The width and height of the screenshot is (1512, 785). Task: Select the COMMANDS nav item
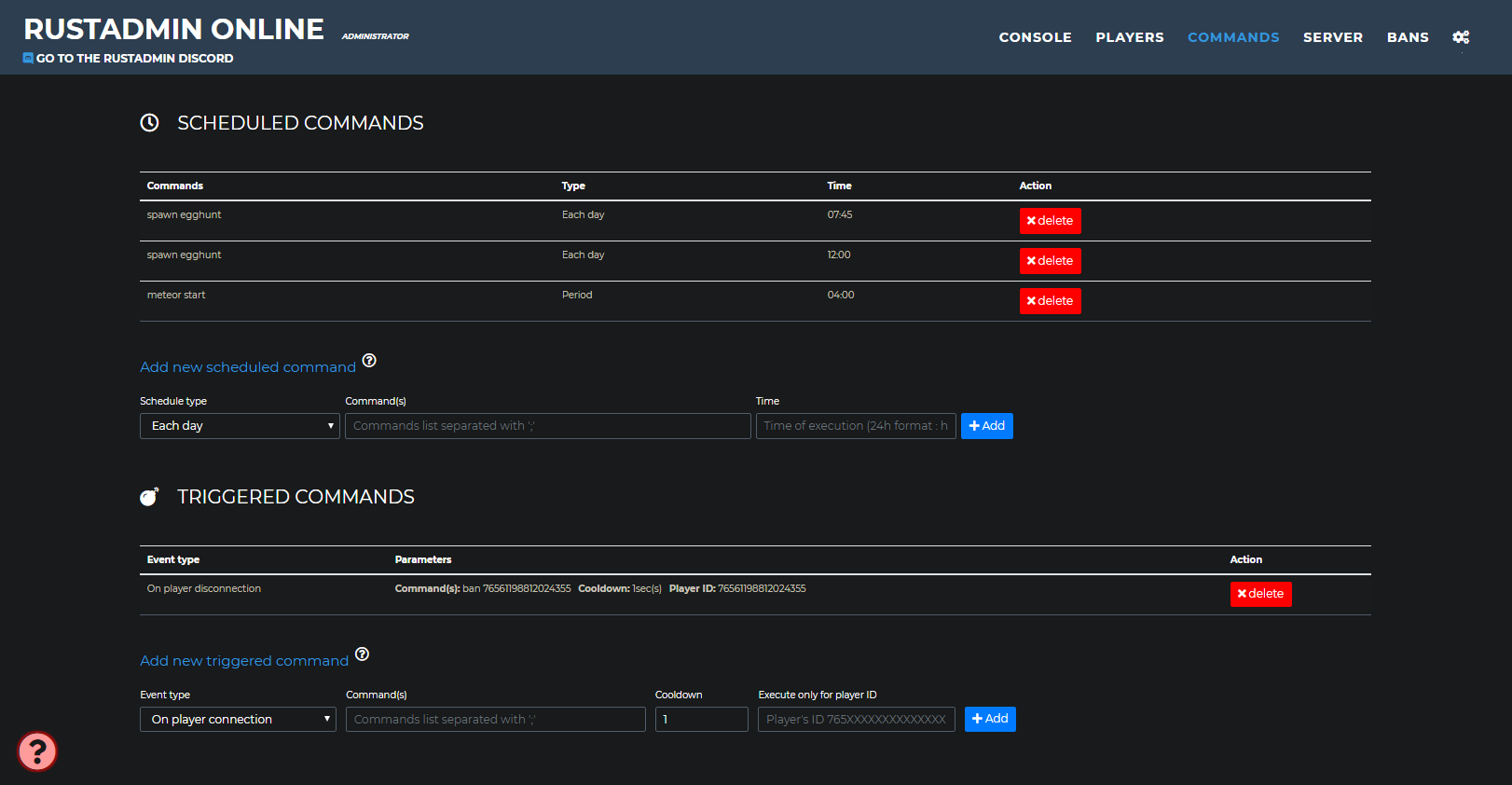coord(1233,37)
